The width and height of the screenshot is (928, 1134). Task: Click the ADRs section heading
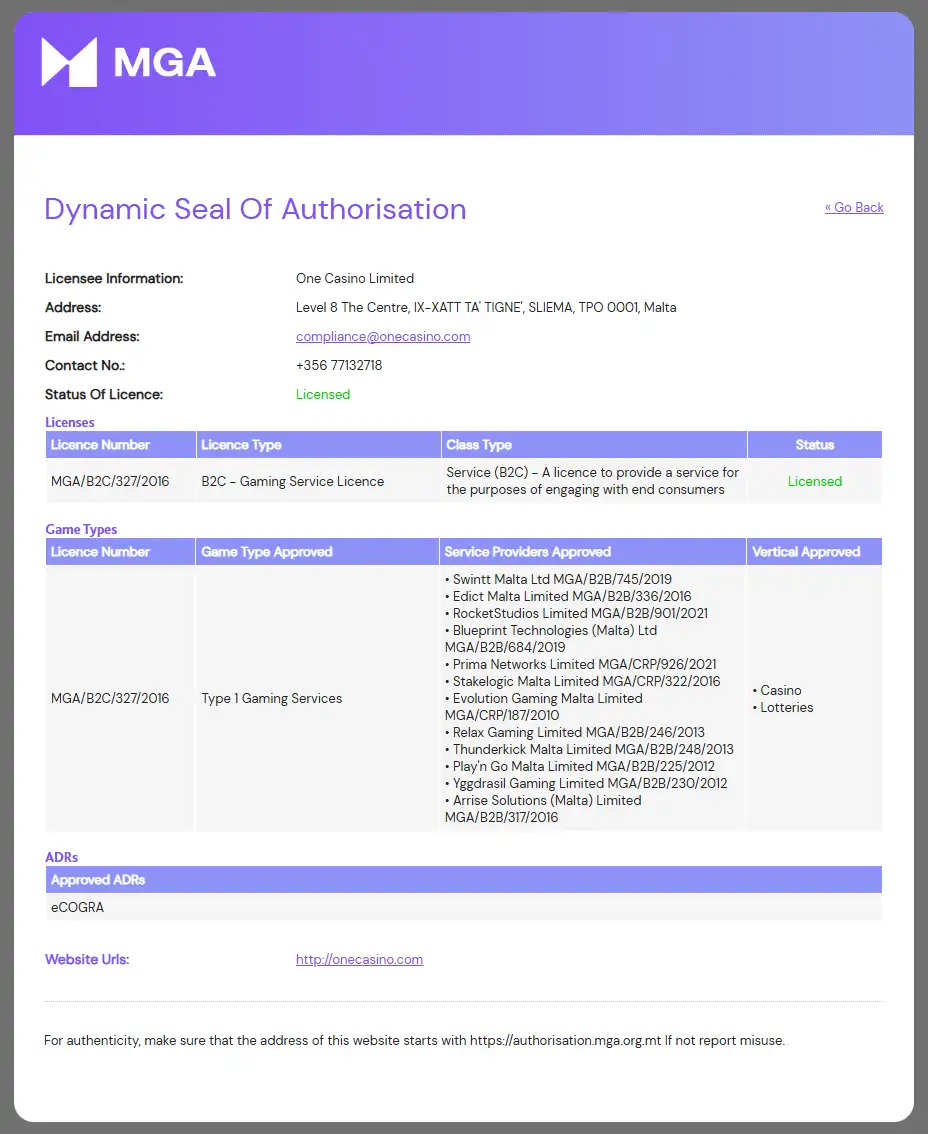click(x=61, y=857)
